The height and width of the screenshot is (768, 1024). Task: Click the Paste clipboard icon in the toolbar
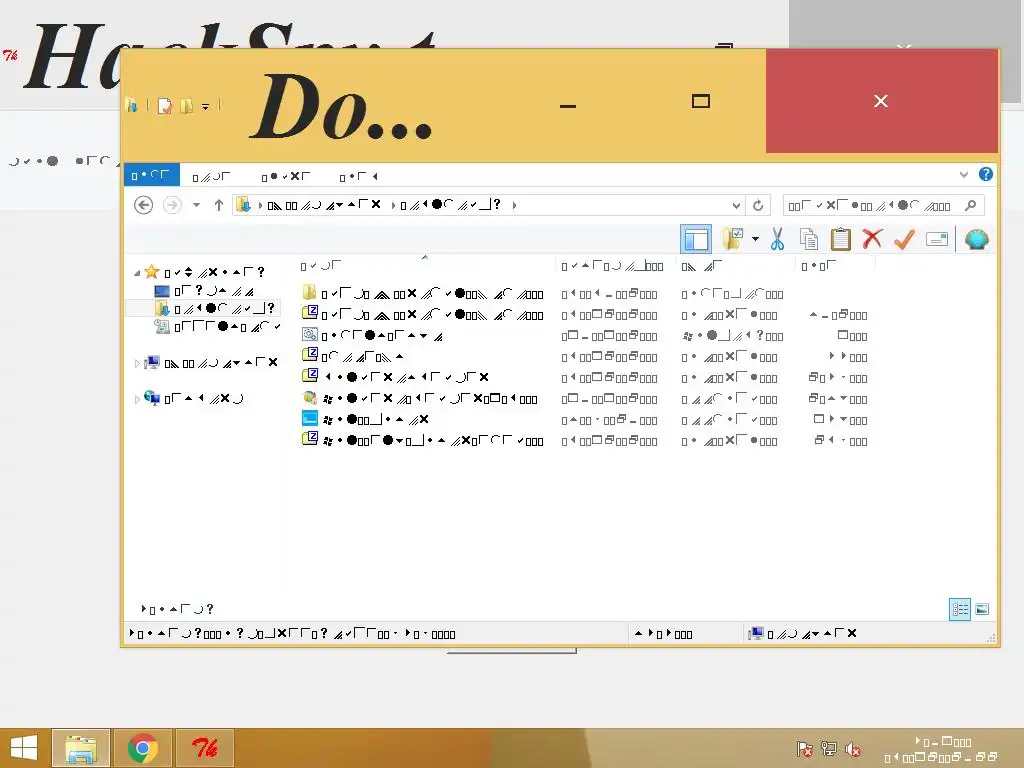pos(840,239)
